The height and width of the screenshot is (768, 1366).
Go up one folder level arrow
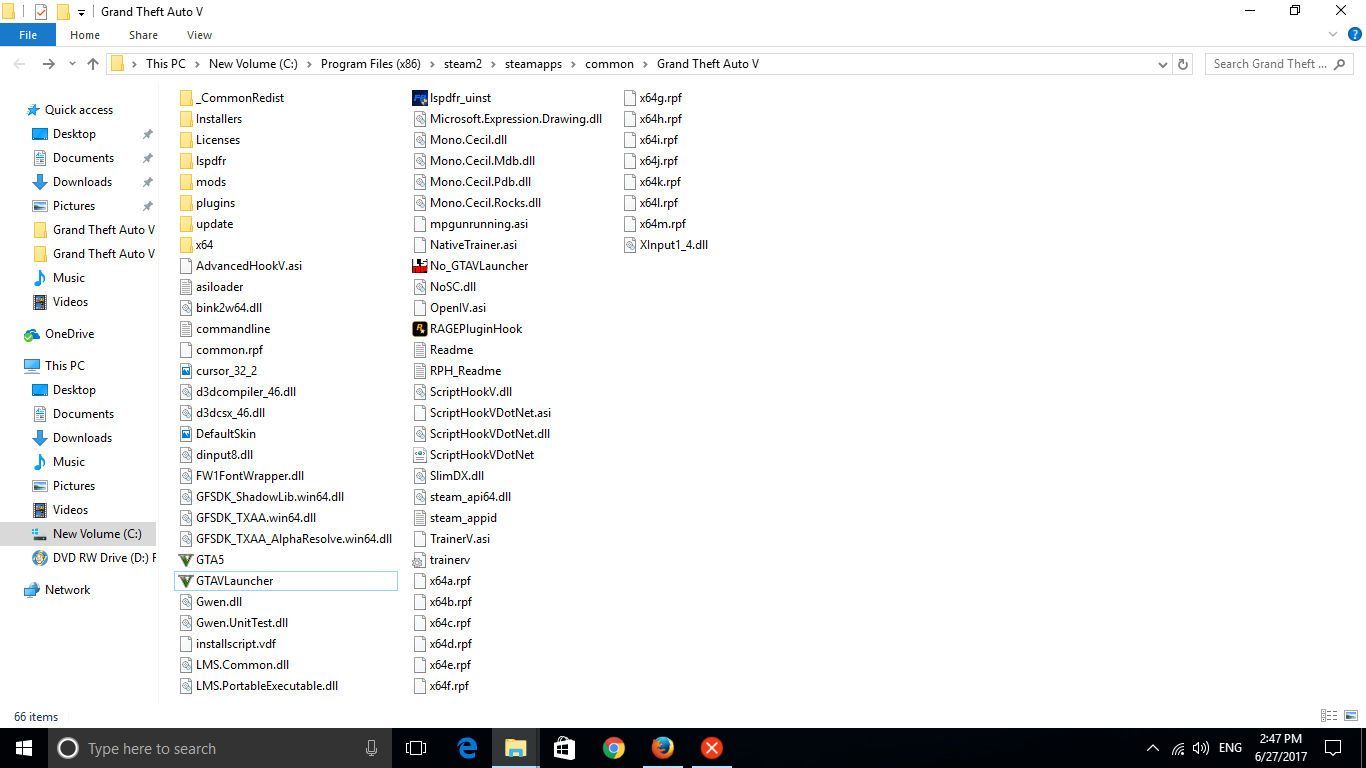[x=93, y=64]
